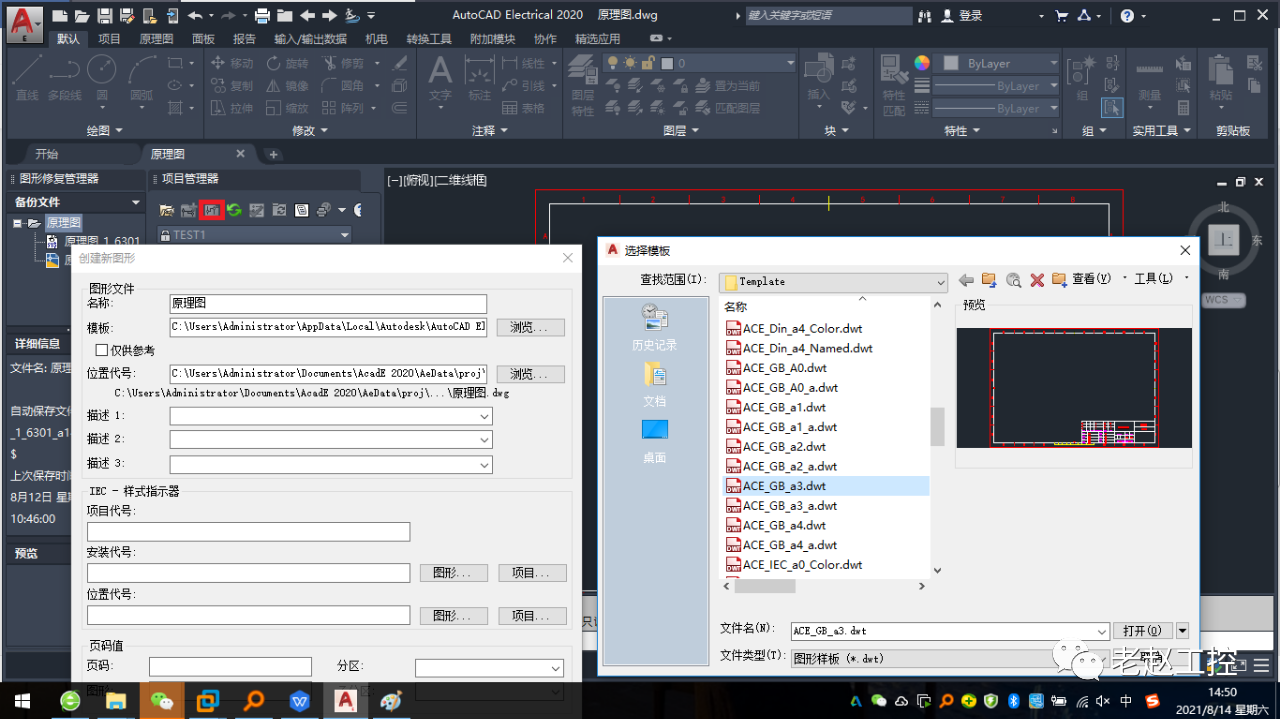The image size is (1280, 719).
Task: Click the History (历史记录) shortcut
Action: tap(654, 327)
